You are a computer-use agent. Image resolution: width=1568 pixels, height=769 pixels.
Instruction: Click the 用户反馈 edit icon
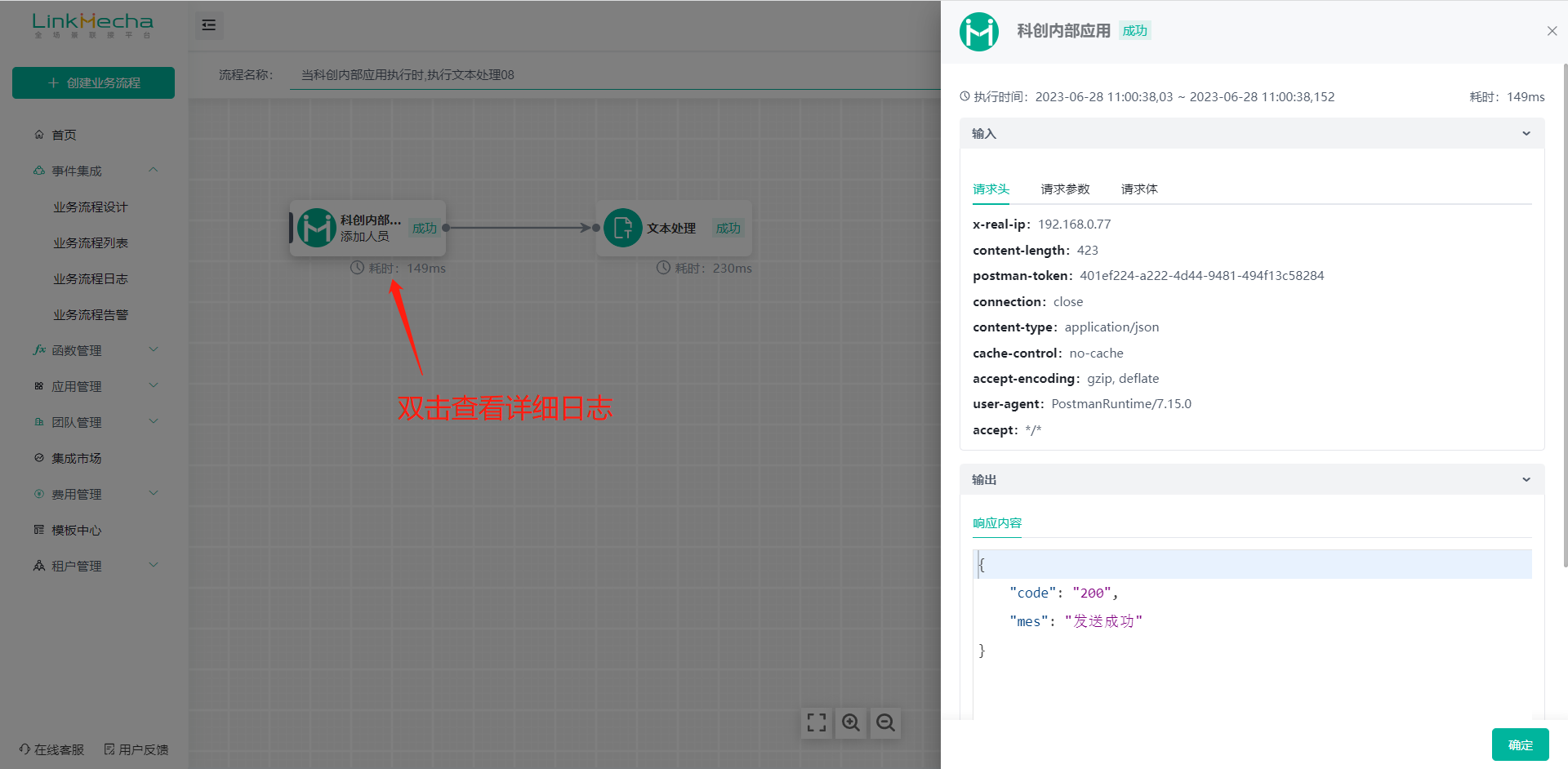pos(109,749)
